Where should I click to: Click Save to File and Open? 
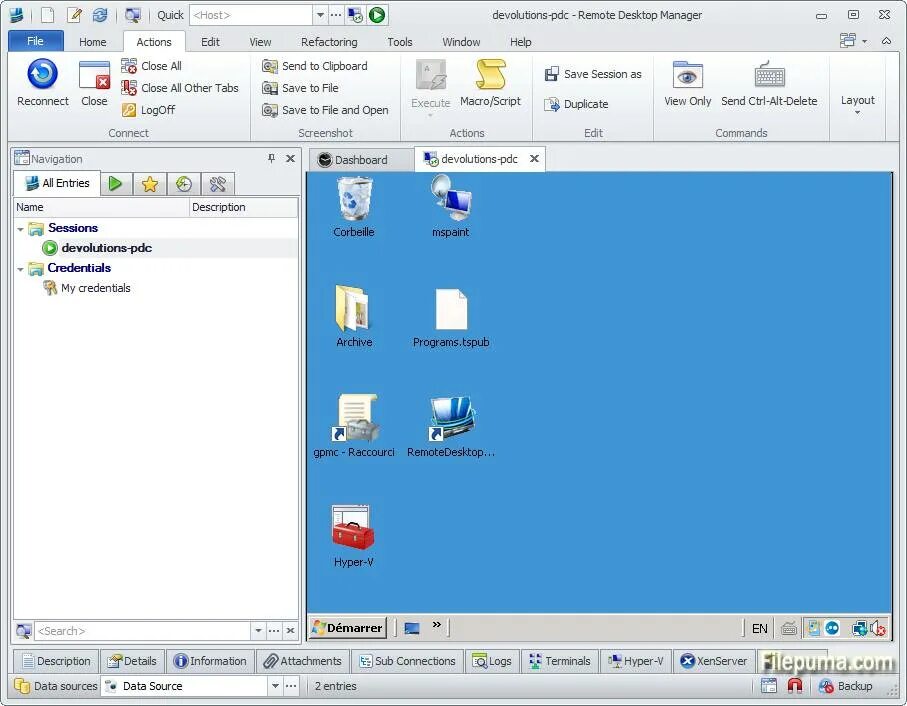coord(325,110)
